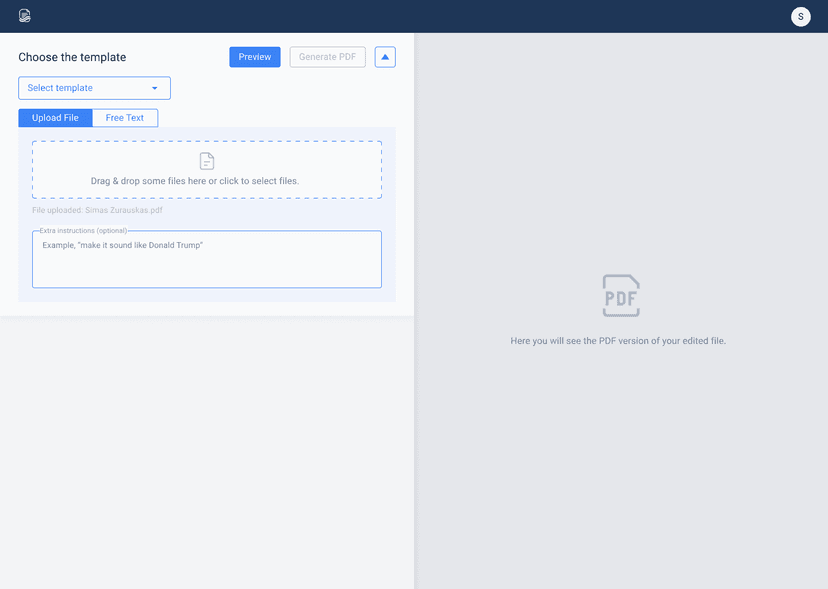Click the Generate PDF button
Viewport: 828px width, 589px height.
(x=327, y=57)
